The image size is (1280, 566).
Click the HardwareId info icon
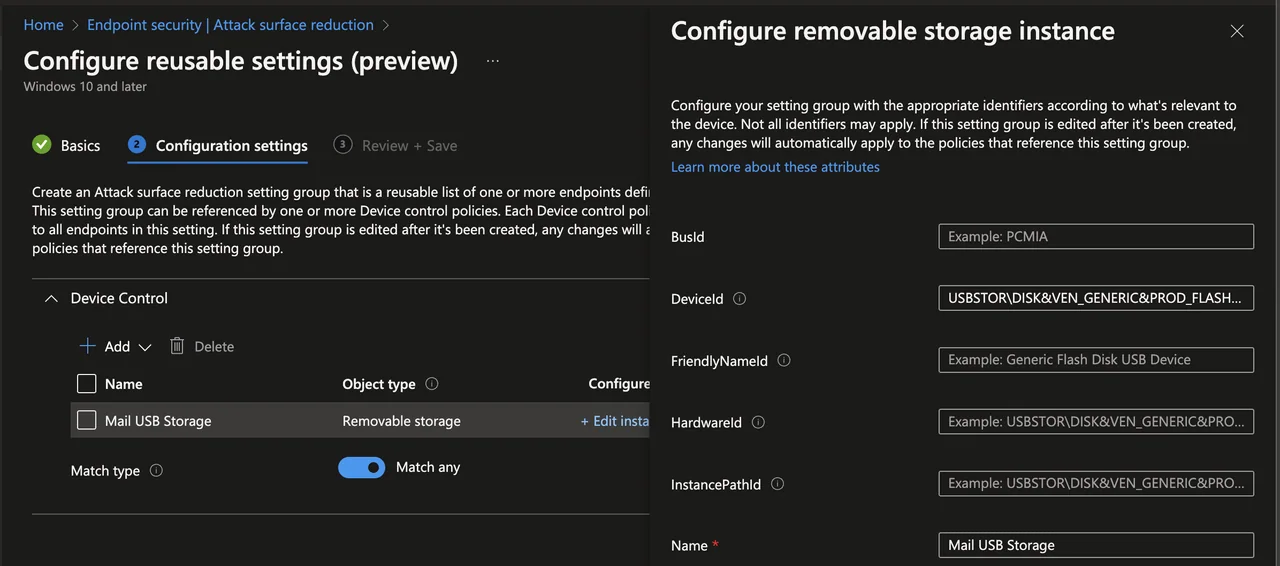[758, 422]
